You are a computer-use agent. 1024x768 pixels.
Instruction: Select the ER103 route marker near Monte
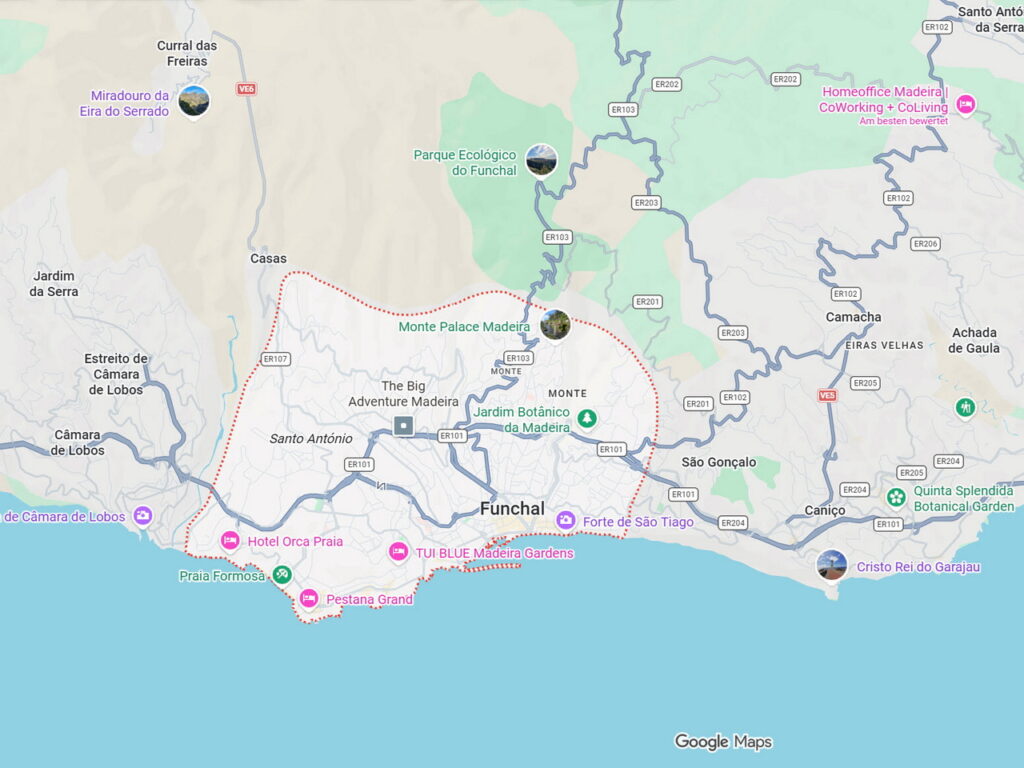tap(519, 357)
